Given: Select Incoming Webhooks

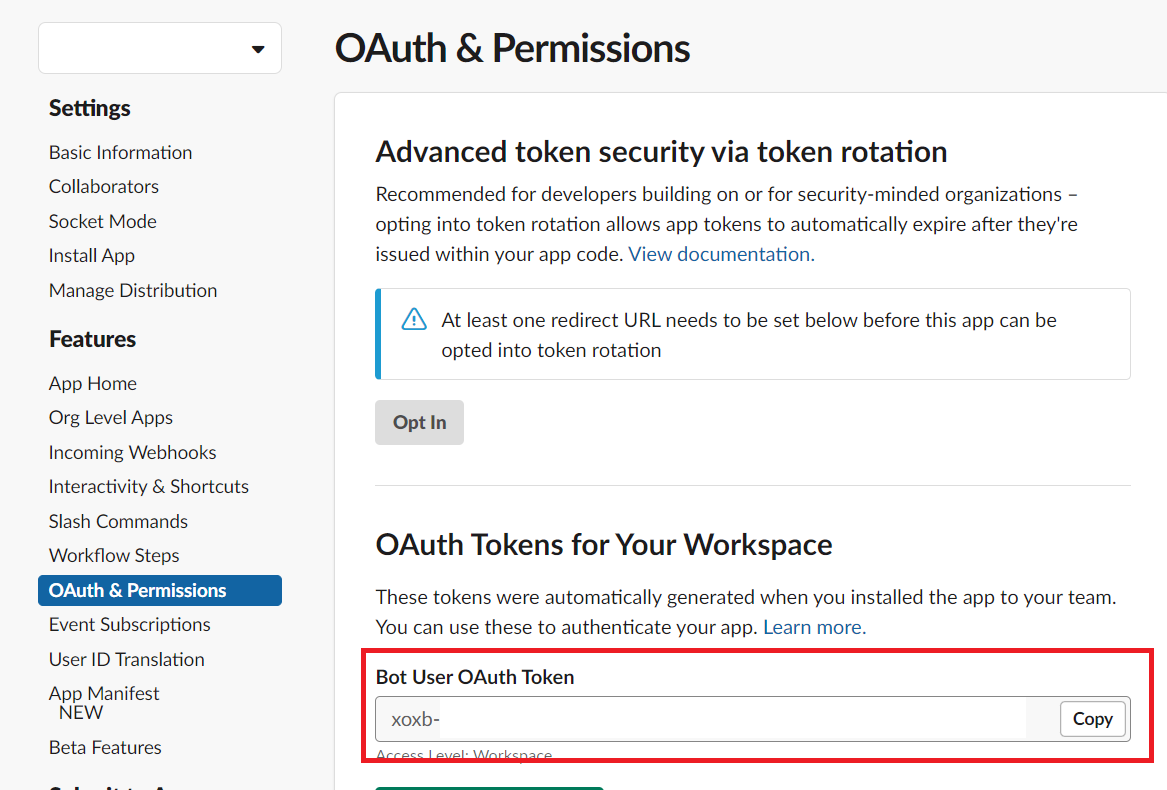Looking at the screenshot, I should coord(132,453).
